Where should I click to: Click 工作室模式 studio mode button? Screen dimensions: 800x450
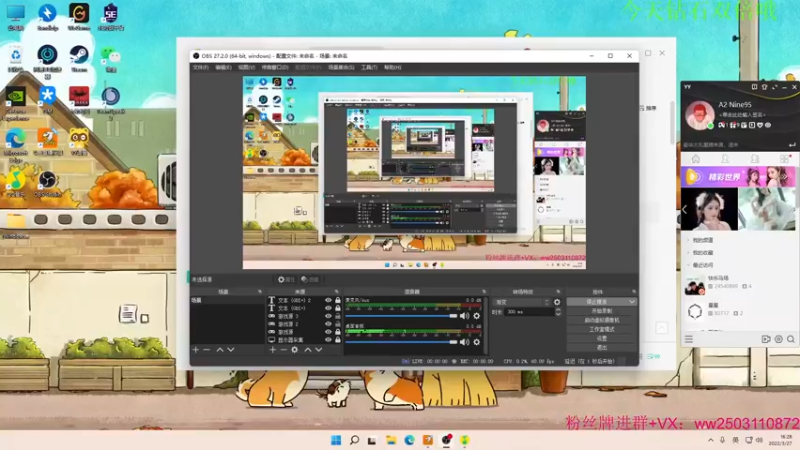tap(602, 329)
